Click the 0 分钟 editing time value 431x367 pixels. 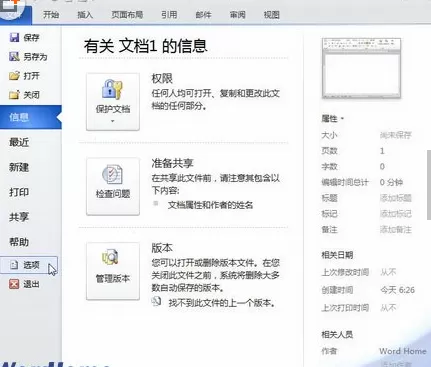391,182
